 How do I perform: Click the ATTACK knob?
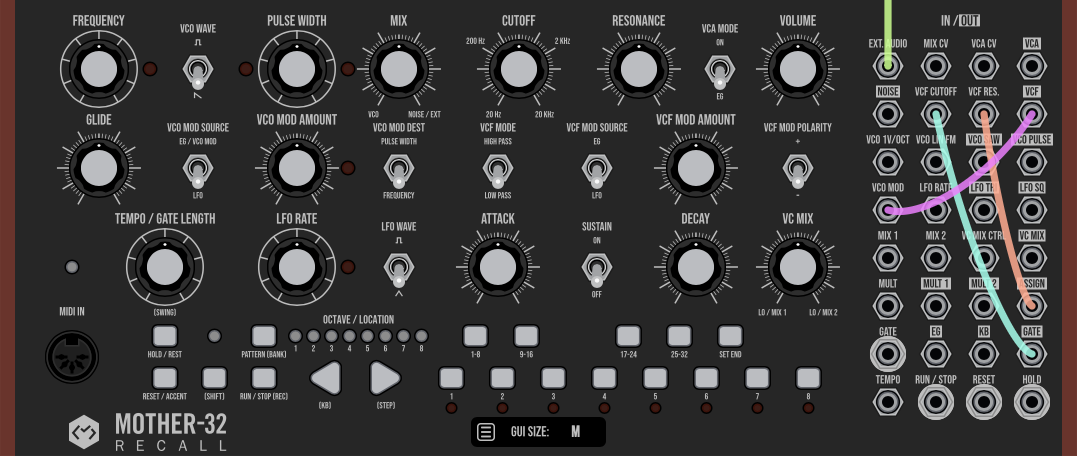point(498,266)
